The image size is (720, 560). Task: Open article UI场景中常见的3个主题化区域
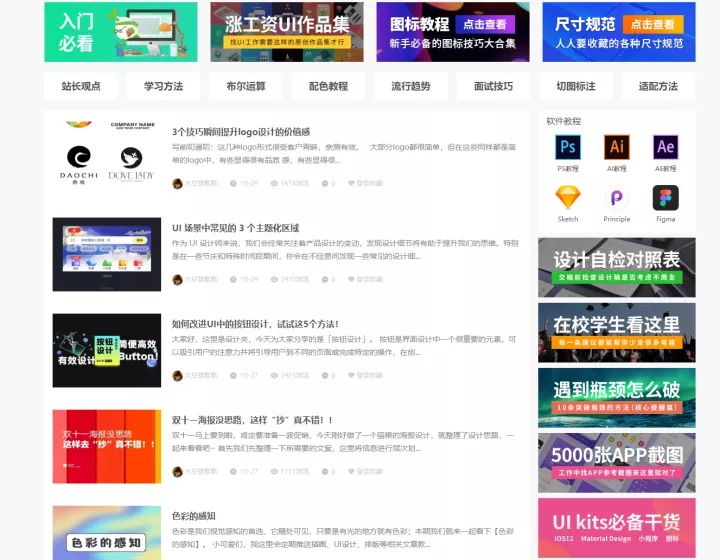click(x=236, y=228)
